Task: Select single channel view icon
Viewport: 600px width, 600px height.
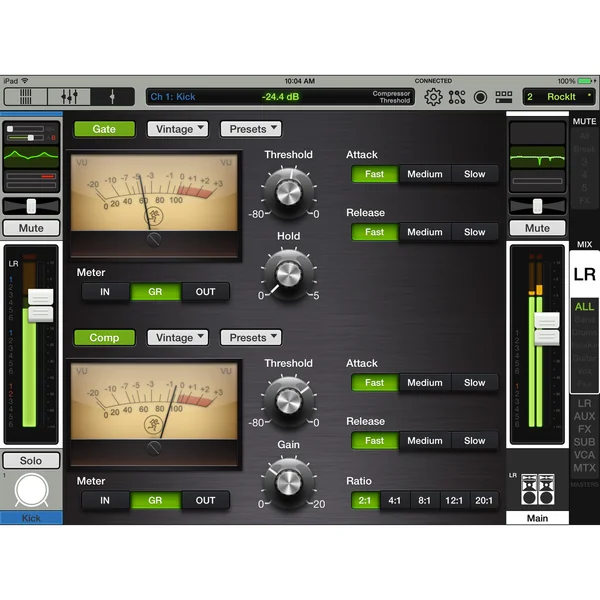Action: 112,96
